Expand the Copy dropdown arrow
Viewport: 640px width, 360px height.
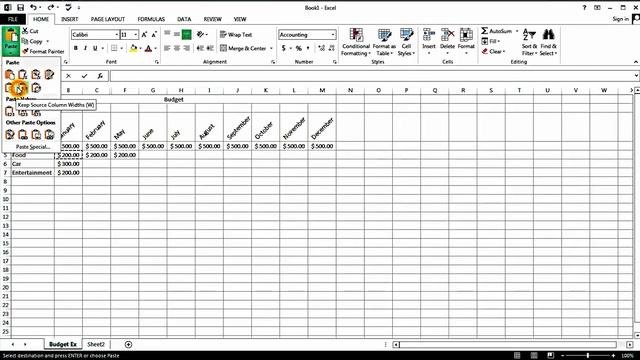coord(48,41)
